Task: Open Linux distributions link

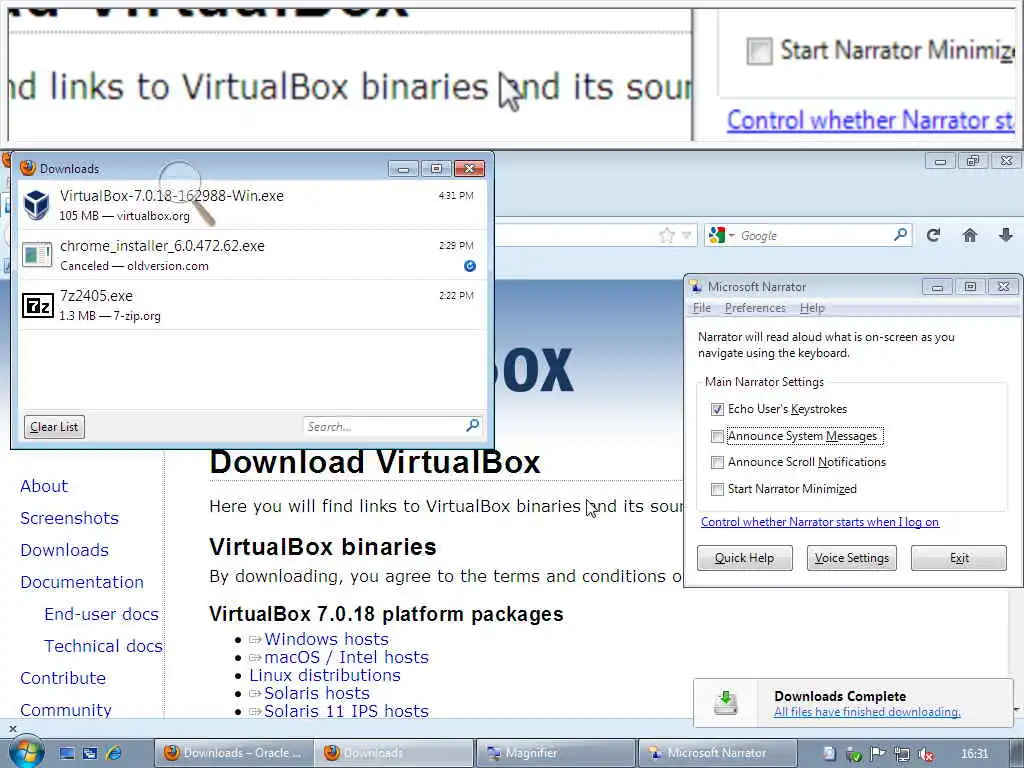Action: click(x=325, y=675)
